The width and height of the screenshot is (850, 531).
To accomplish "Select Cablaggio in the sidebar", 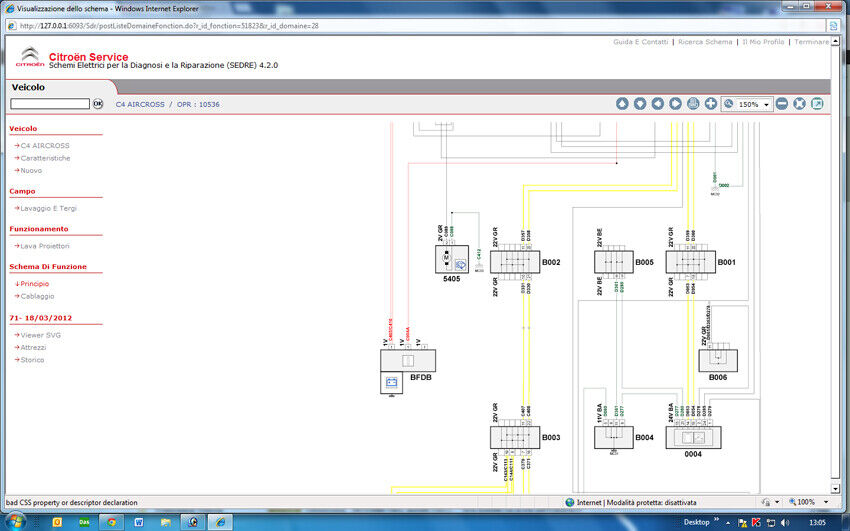I will point(37,296).
